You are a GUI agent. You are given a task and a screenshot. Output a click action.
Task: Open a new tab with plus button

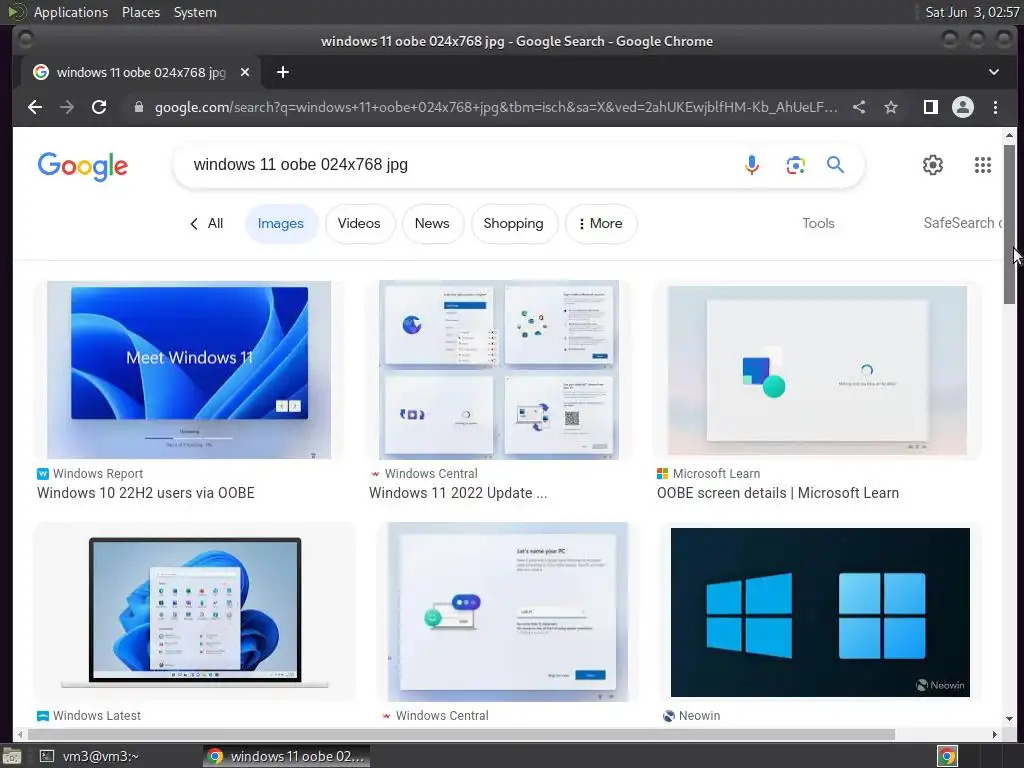[283, 72]
